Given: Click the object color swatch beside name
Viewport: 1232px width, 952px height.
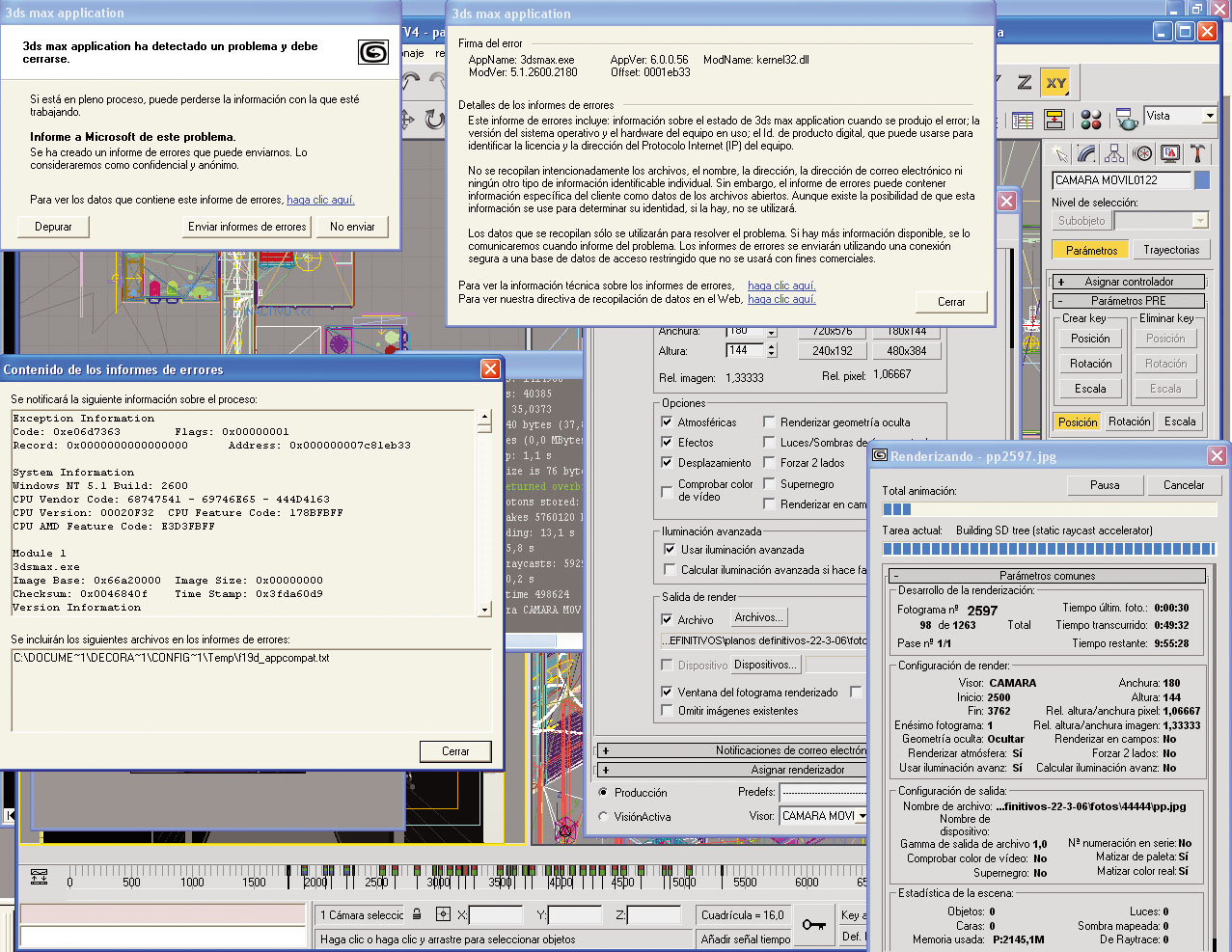Looking at the screenshot, I should (x=1202, y=179).
